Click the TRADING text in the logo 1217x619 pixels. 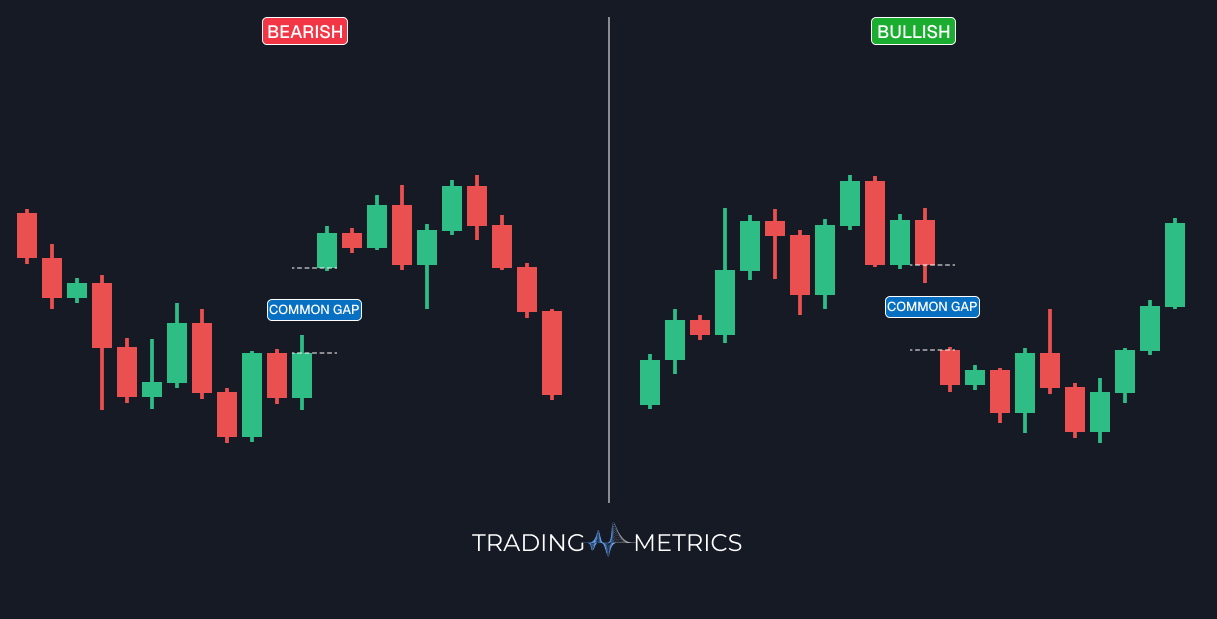coord(528,543)
